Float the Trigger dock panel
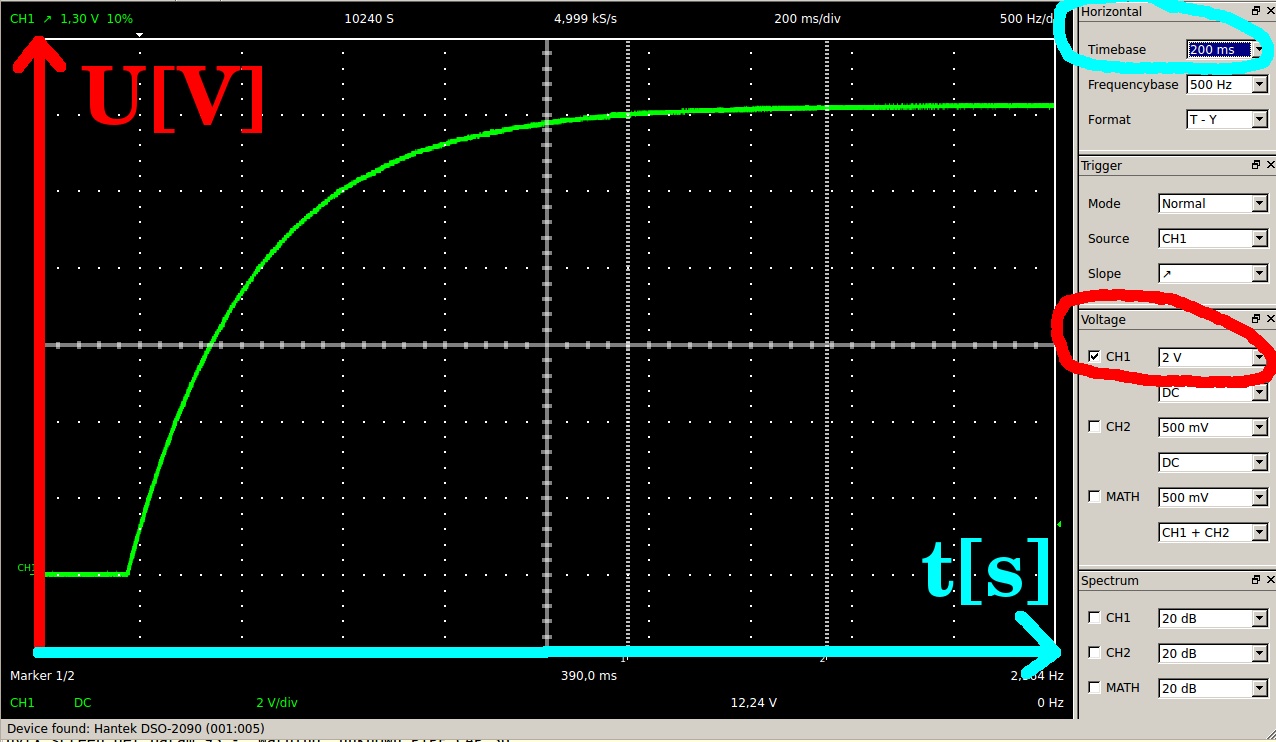1276x742 pixels. pyautogui.click(x=1256, y=165)
